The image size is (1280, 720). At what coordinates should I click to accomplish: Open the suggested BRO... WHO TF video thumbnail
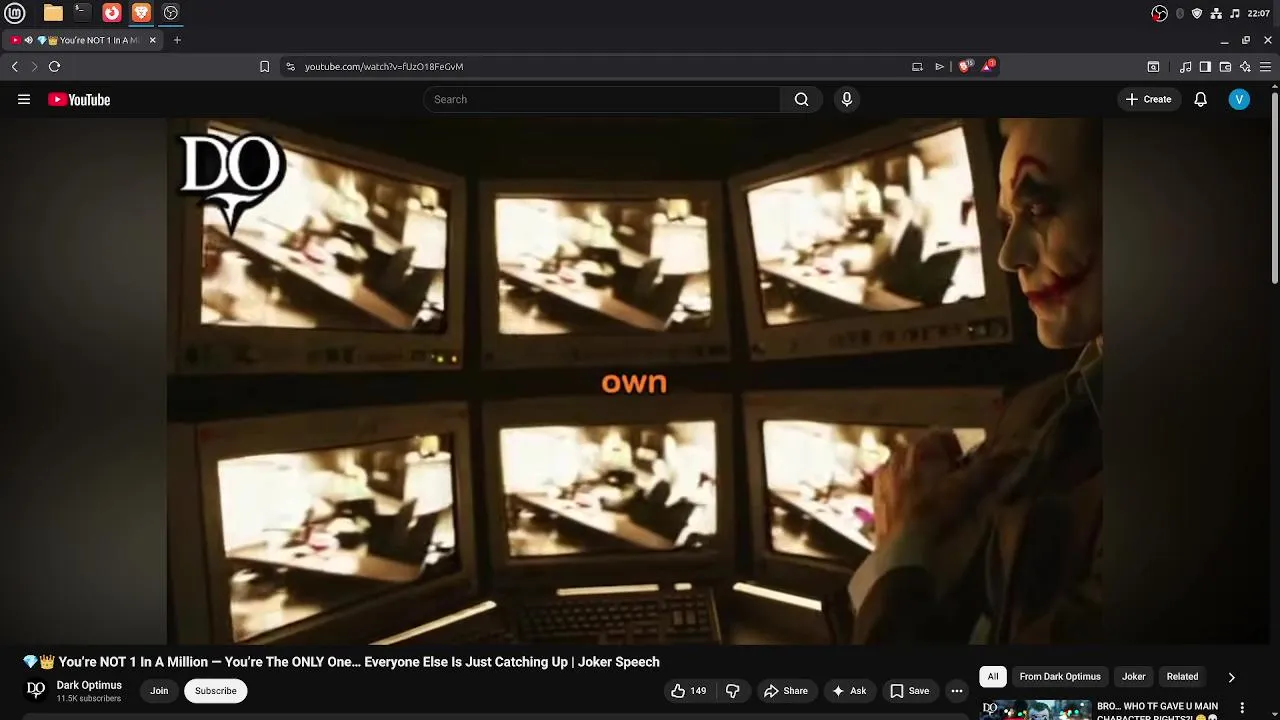tap(1035, 710)
